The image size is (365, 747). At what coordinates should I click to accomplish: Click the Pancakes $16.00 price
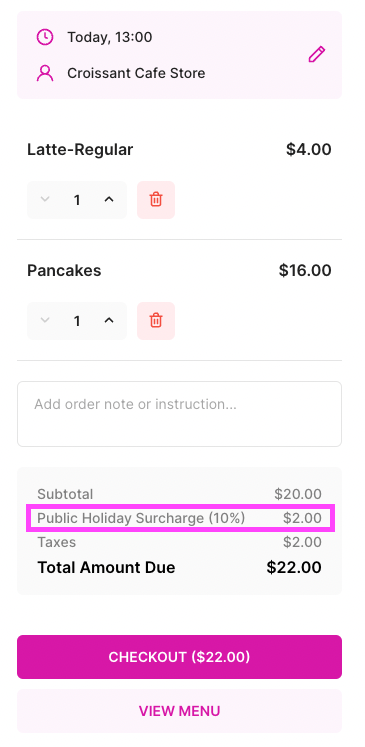click(305, 271)
